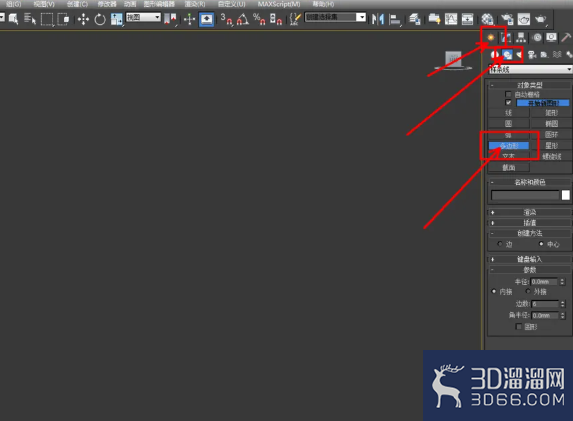This screenshot has height=421, width=573.
Task: Switch to the Utilities hammer tab
Action: pyautogui.click(x=566, y=37)
